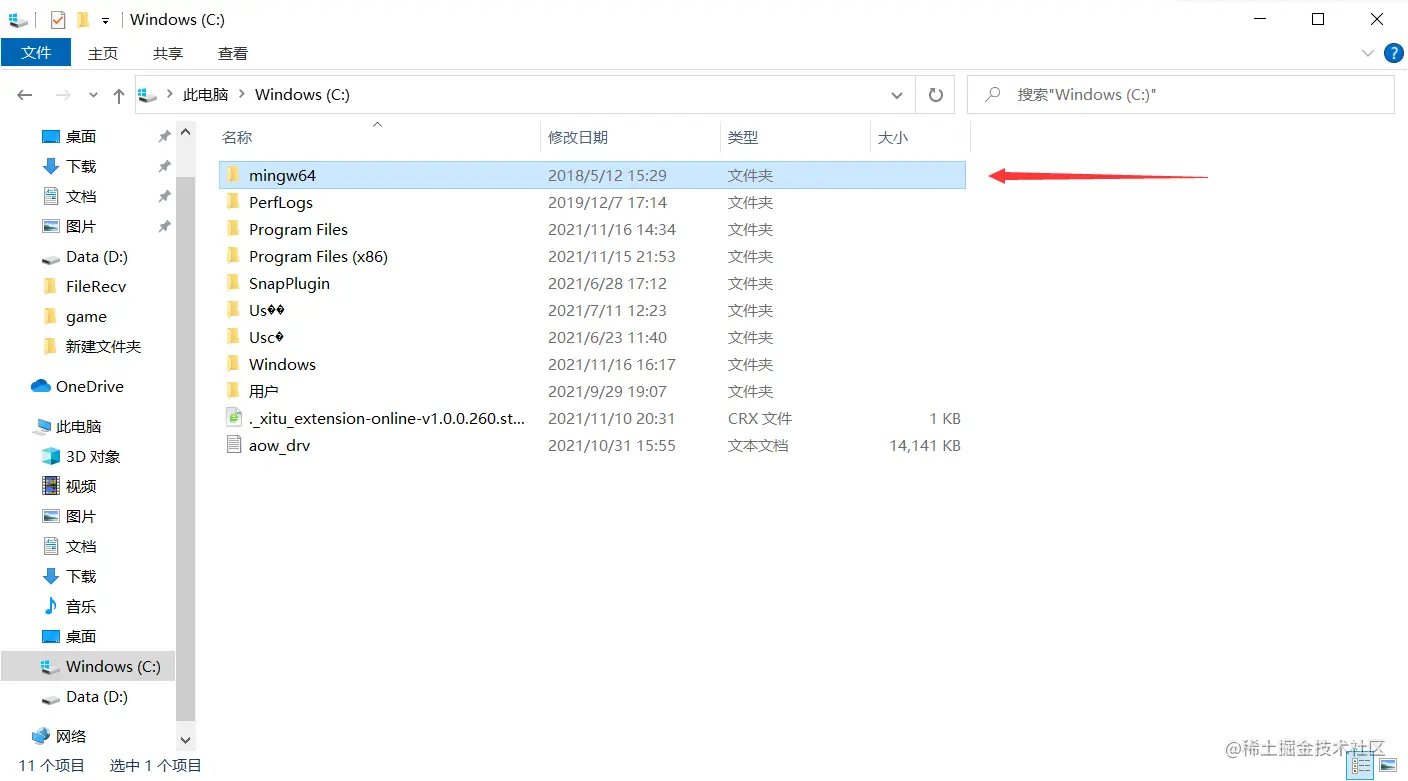Screen dimensions: 1408x781
Task: Open 网络 in navigation pane
Action: pyautogui.click(x=70, y=736)
